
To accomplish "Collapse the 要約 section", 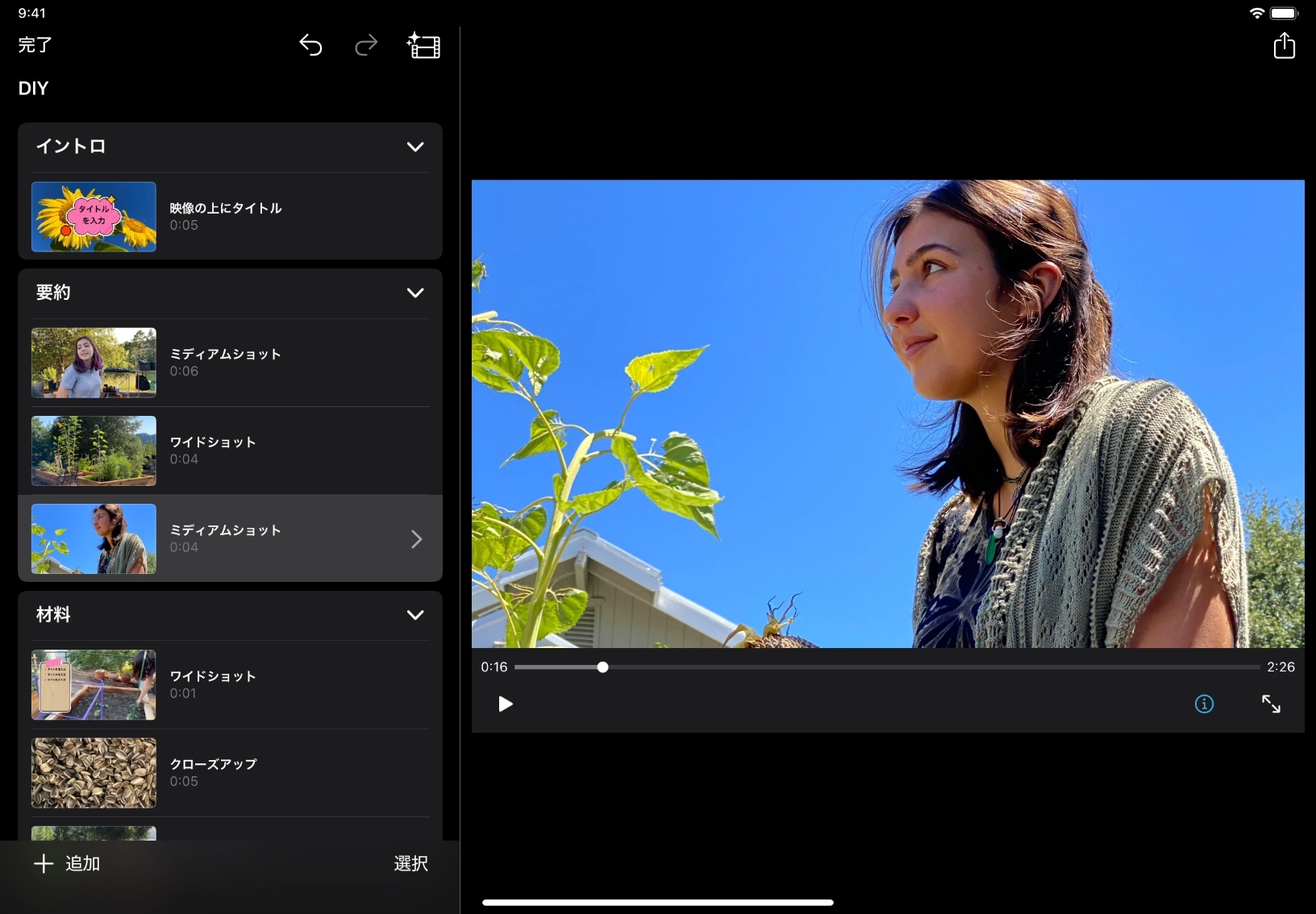I will pos(415,293).
